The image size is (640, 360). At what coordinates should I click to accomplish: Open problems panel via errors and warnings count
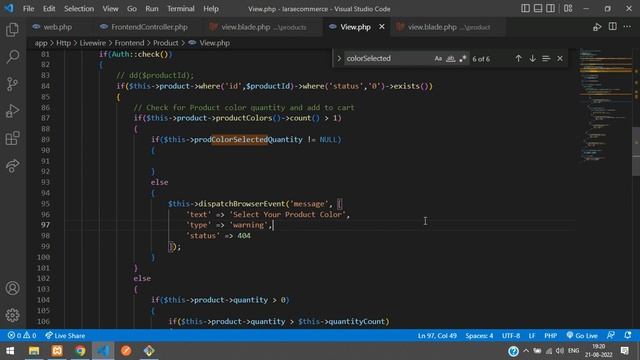pyautogui.click(x=22, y=336)
